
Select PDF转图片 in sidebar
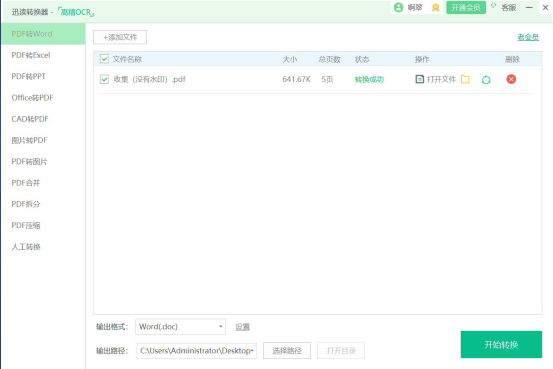43,162
